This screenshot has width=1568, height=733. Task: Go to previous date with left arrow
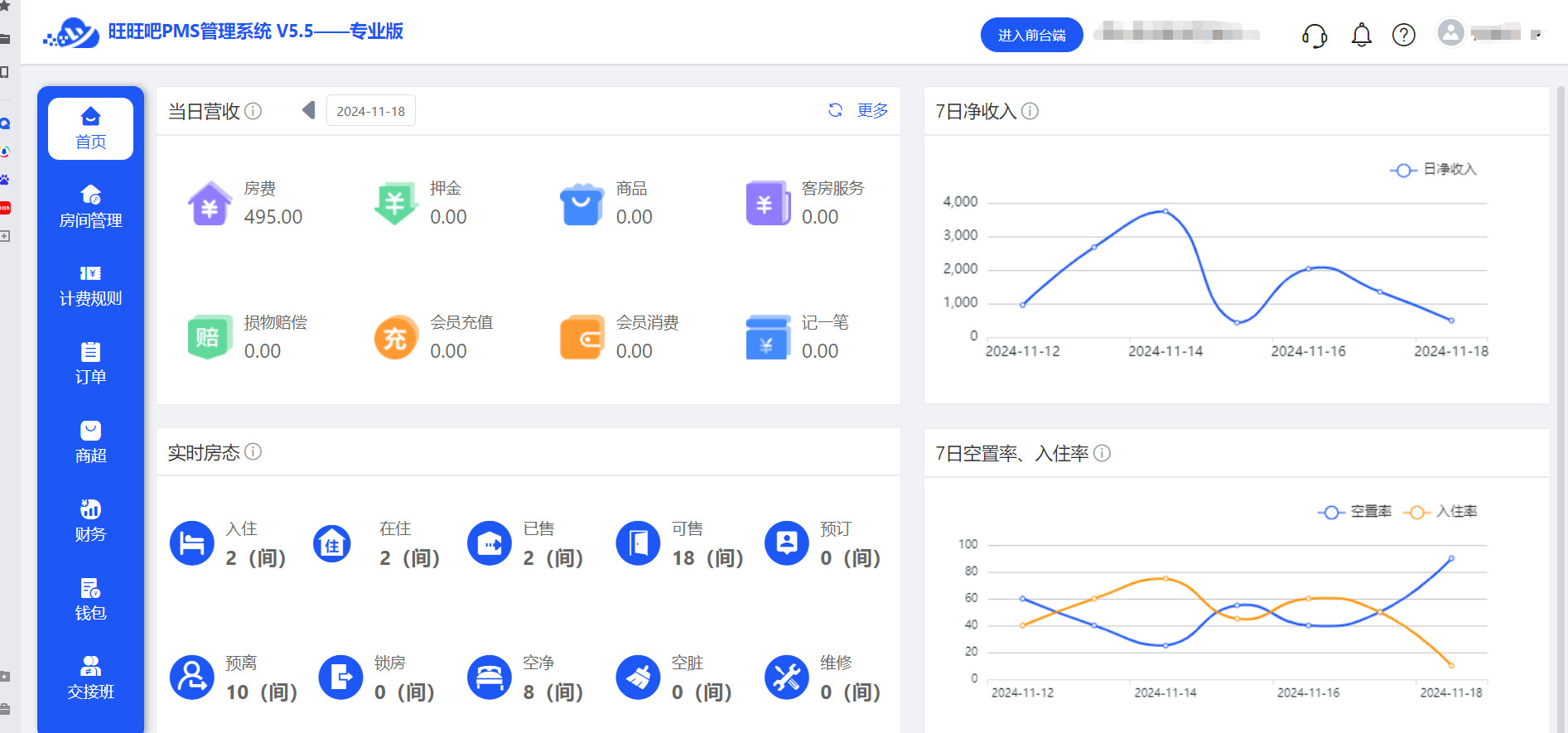[309, 110]
